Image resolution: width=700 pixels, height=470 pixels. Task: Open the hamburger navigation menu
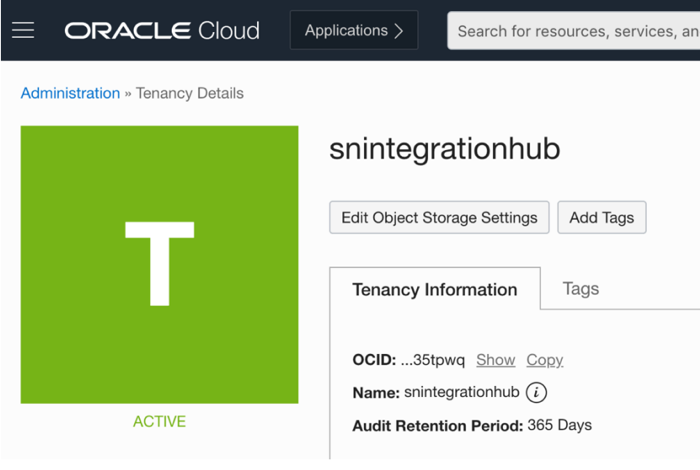coord(23,30)
